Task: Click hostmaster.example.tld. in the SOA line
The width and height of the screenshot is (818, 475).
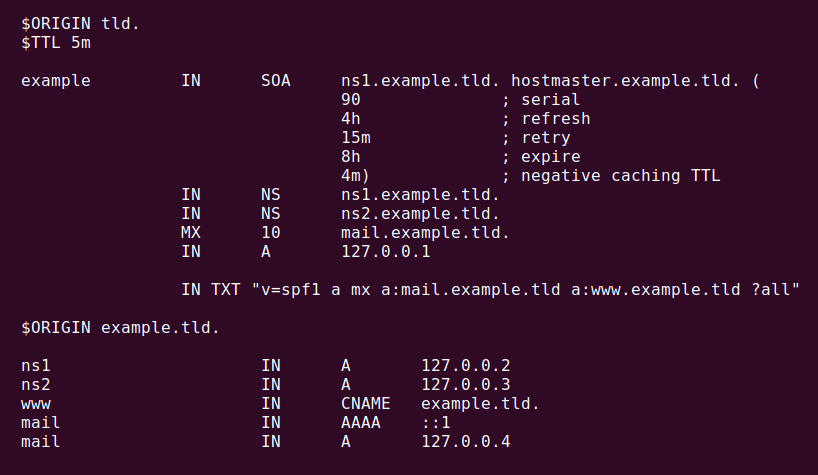Action: [625, 80]
